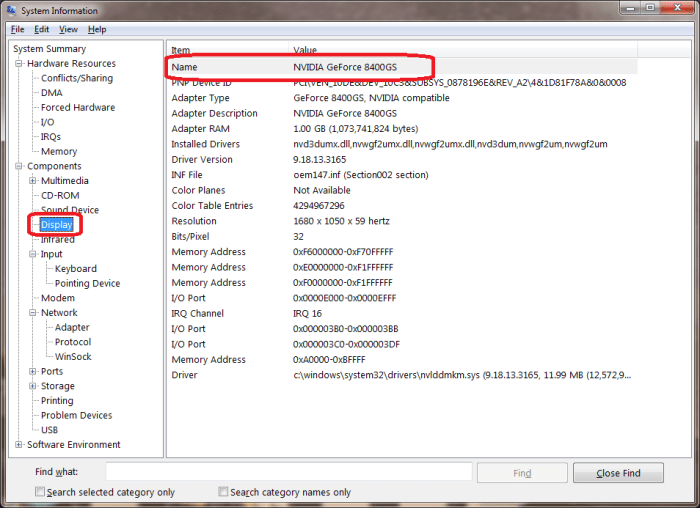Select USB tree item
The height and width of the screenshot is (508, 700).
[50, 430]
